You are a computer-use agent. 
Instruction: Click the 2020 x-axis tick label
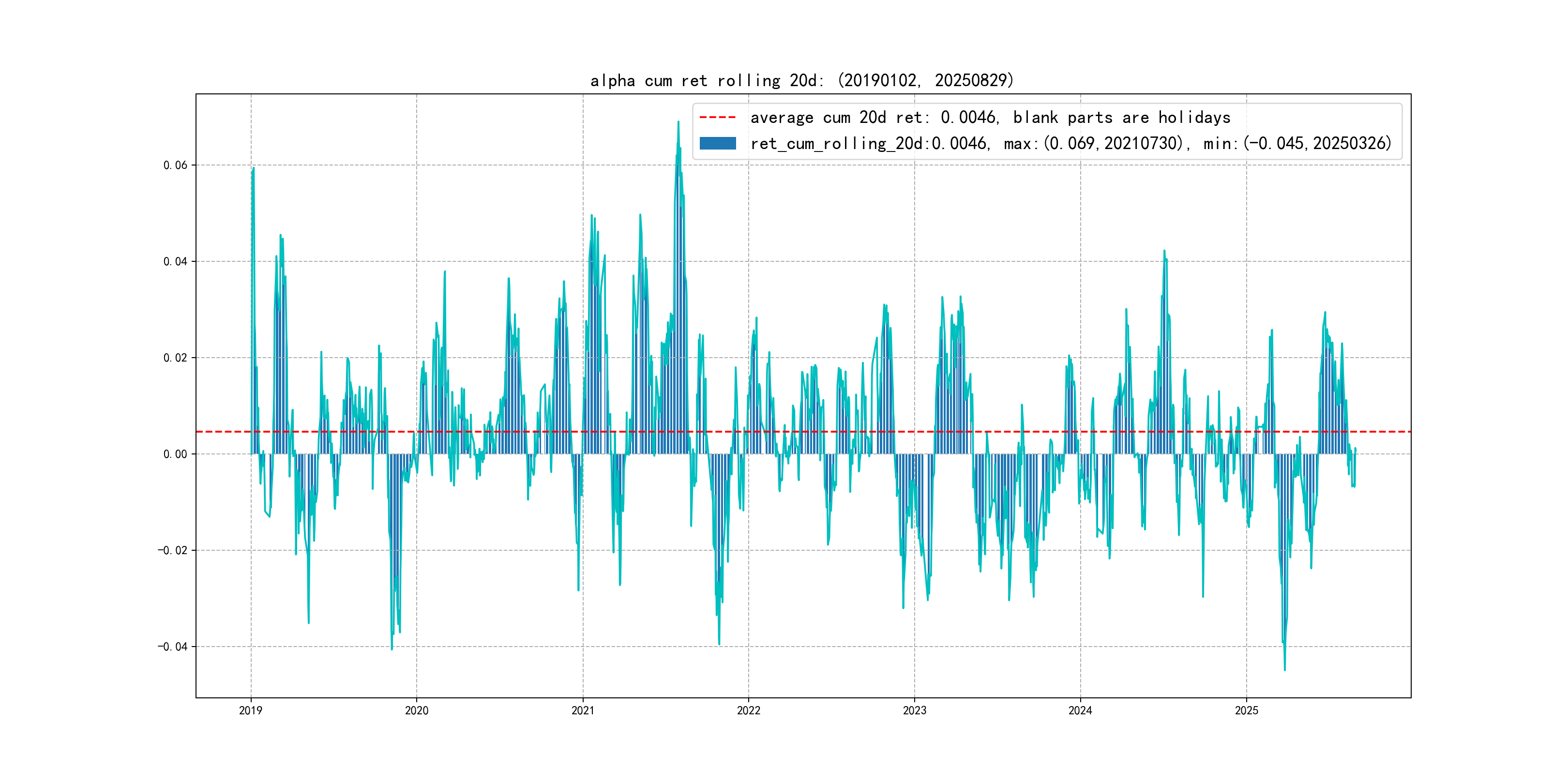(416, 710)
